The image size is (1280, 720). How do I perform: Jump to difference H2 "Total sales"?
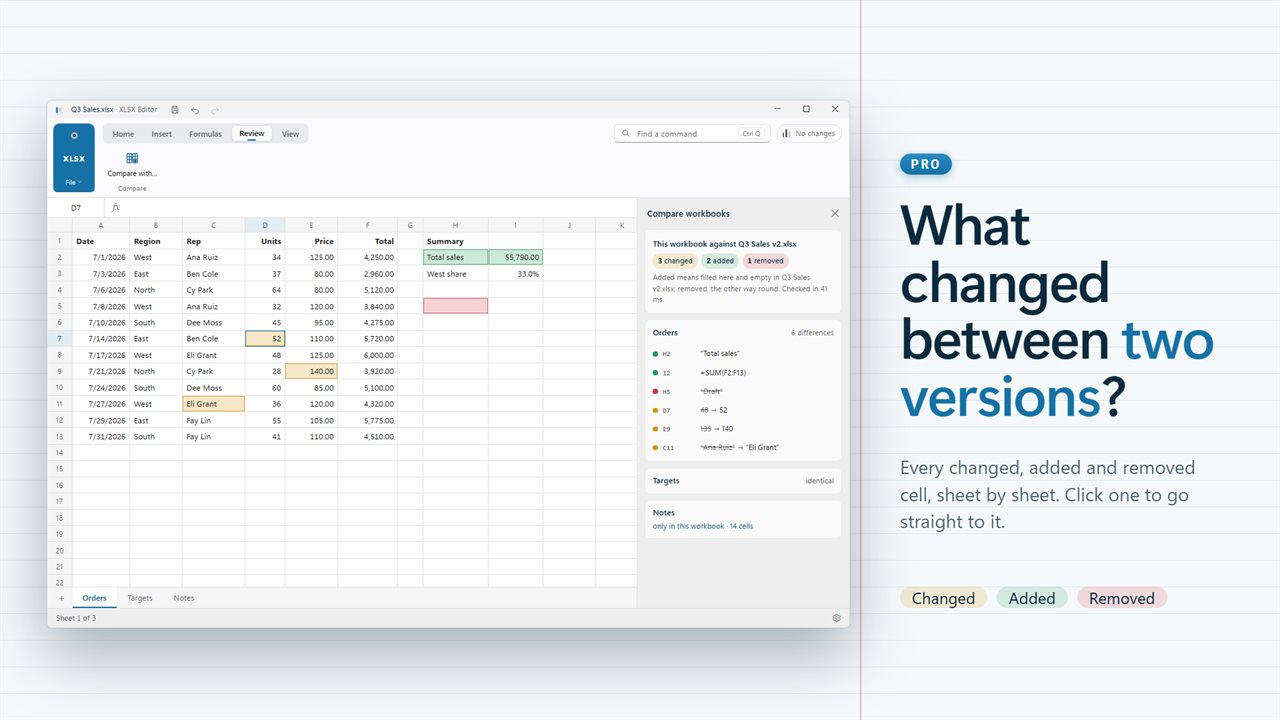tap(743, 354)
